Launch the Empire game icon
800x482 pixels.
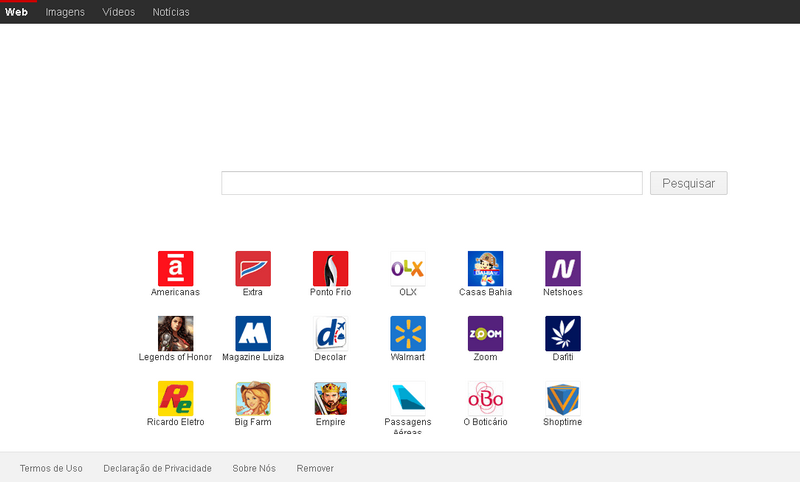coord(331,398)
